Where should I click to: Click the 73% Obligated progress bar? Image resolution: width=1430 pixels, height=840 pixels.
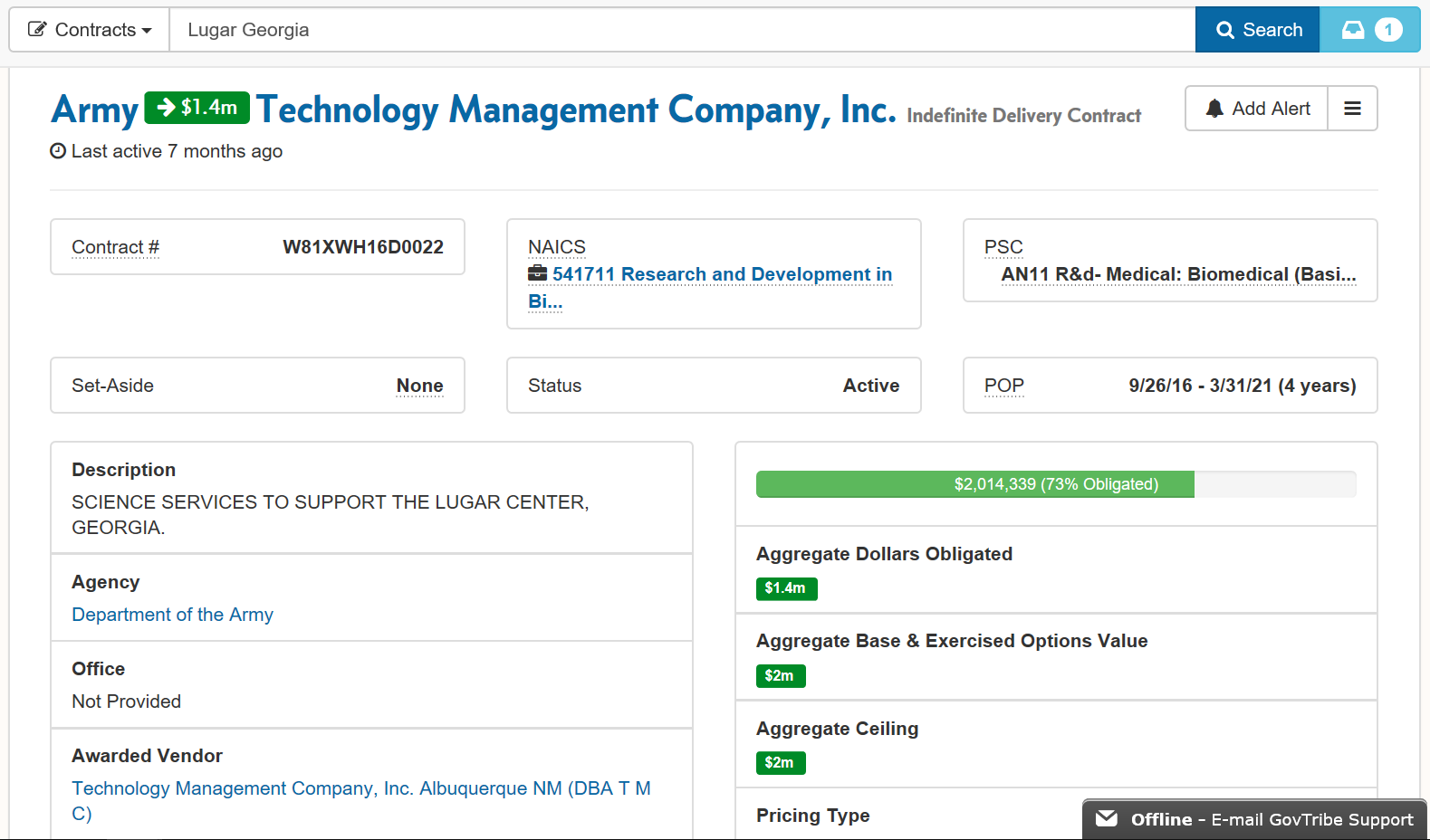point(1055,484)
